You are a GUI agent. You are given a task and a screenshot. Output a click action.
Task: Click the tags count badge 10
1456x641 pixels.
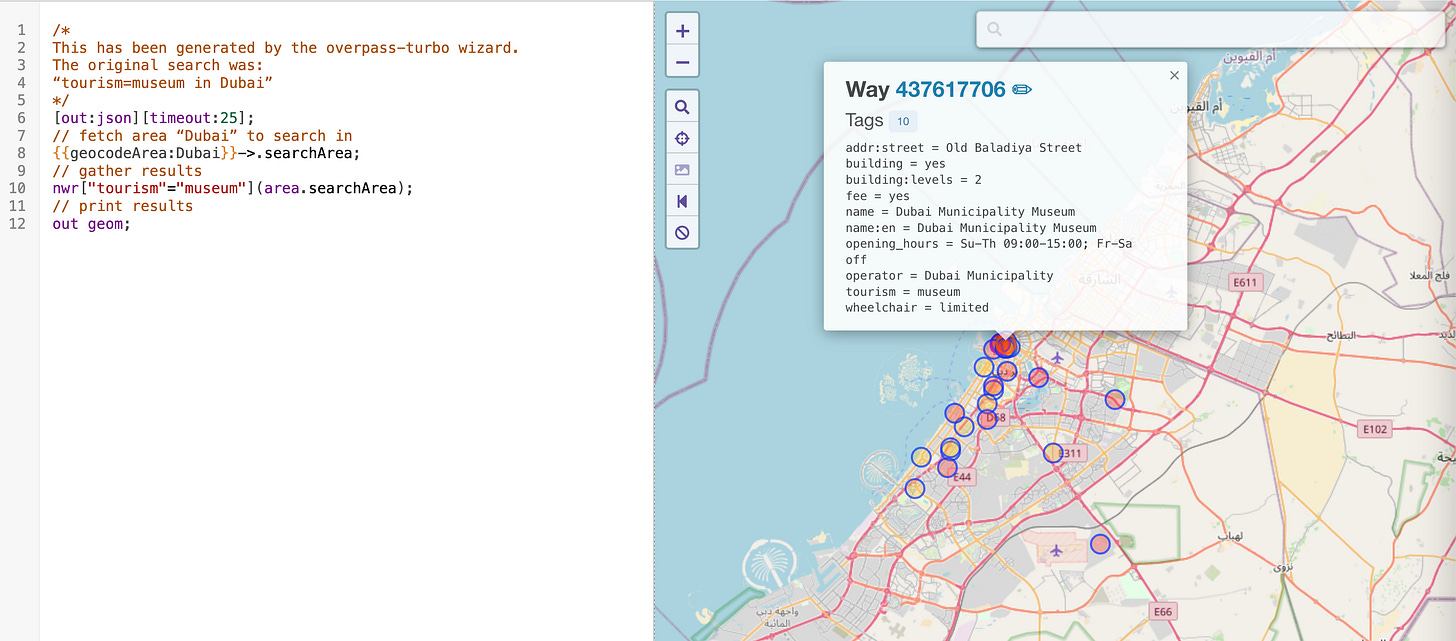(x=902, y=121)
